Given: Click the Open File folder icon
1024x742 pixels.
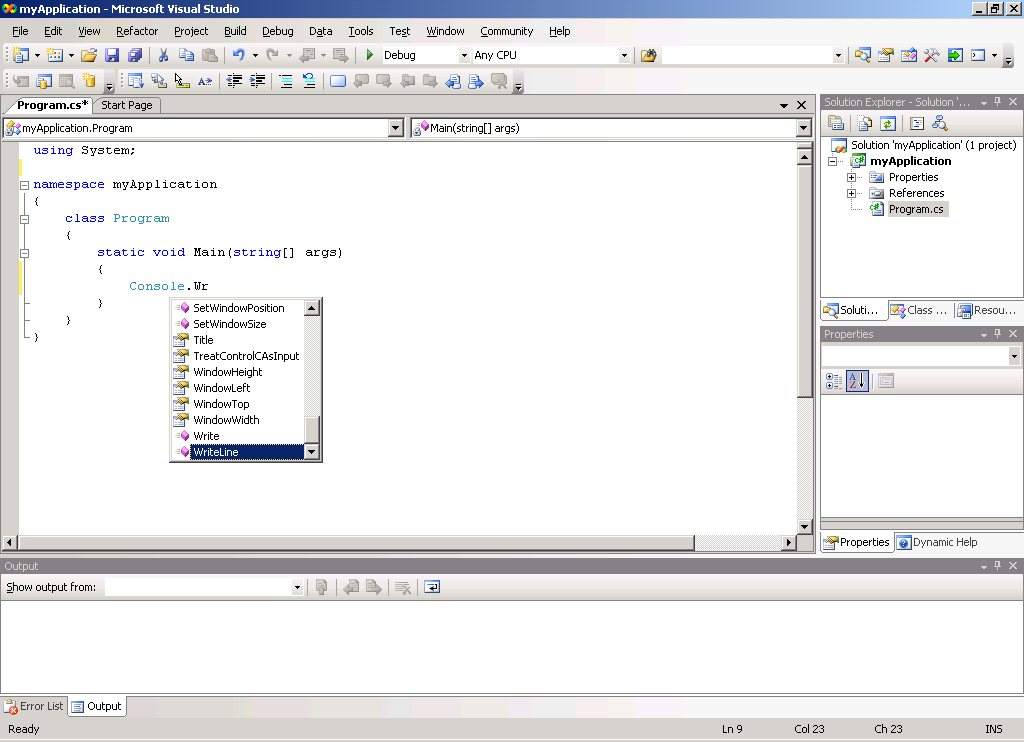Looking at the screenshot, I should (89, 56).
